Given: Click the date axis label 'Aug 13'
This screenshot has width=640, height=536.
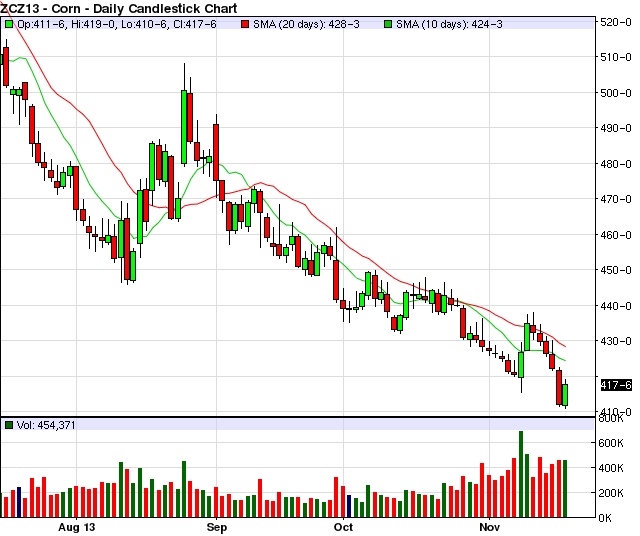Looking at the screenshot, I should click(76, 527).
